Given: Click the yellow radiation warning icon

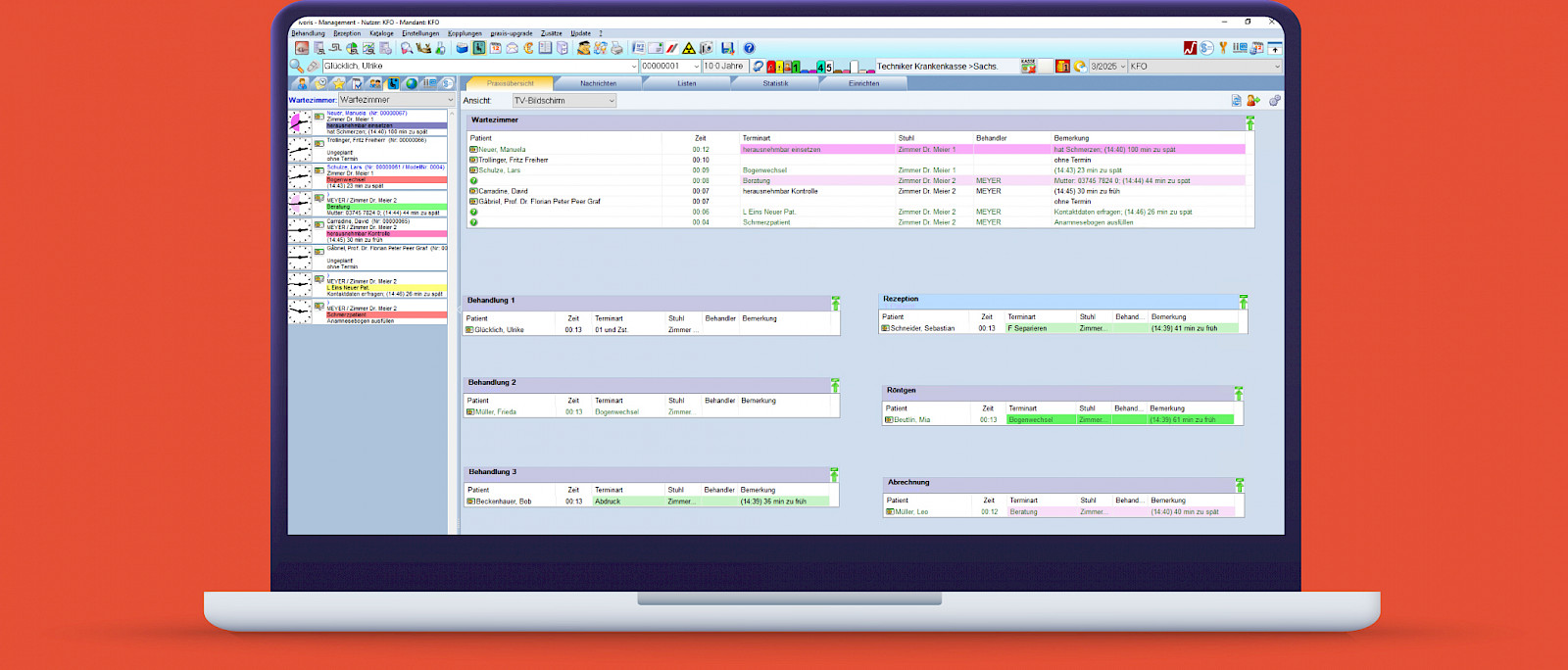Looking at the screenshot, I should [x=689, y=48].
